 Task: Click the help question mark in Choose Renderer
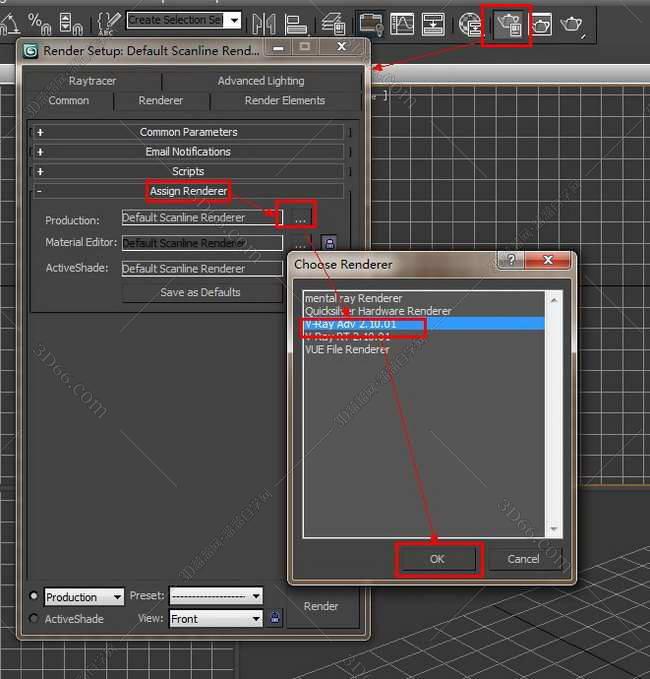coord(511,260)
